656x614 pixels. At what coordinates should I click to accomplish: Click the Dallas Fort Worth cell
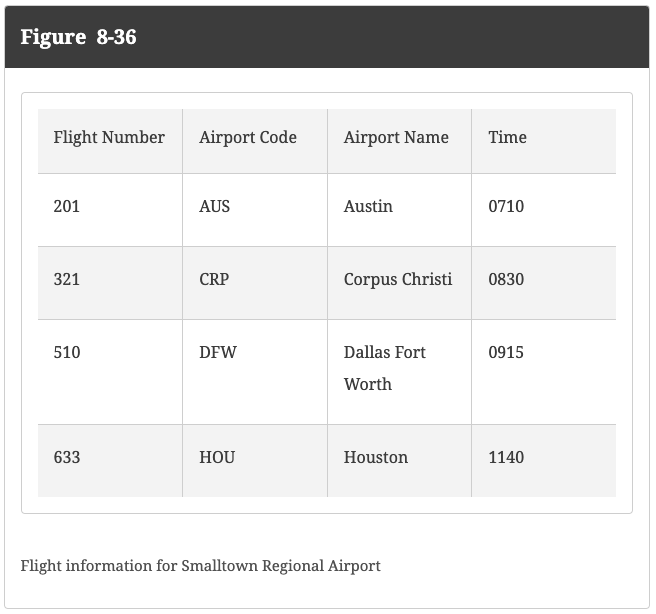tap(385, 368)
